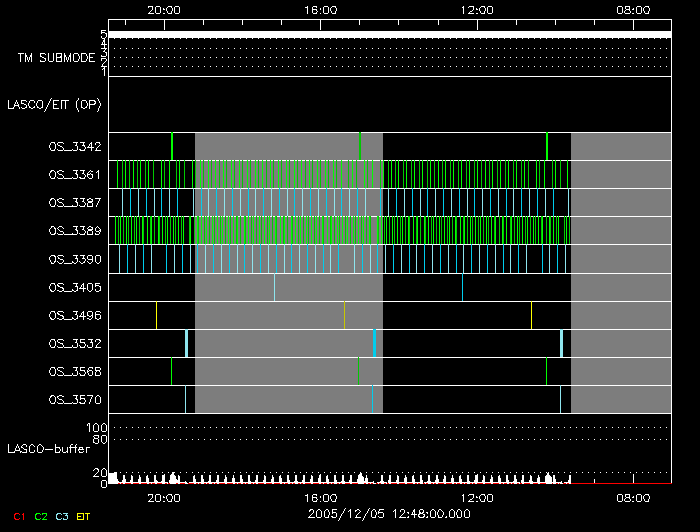Click the LASCO/EIT (OP) label
Viewport: 700px width, 532px height.
coord(54,105)
